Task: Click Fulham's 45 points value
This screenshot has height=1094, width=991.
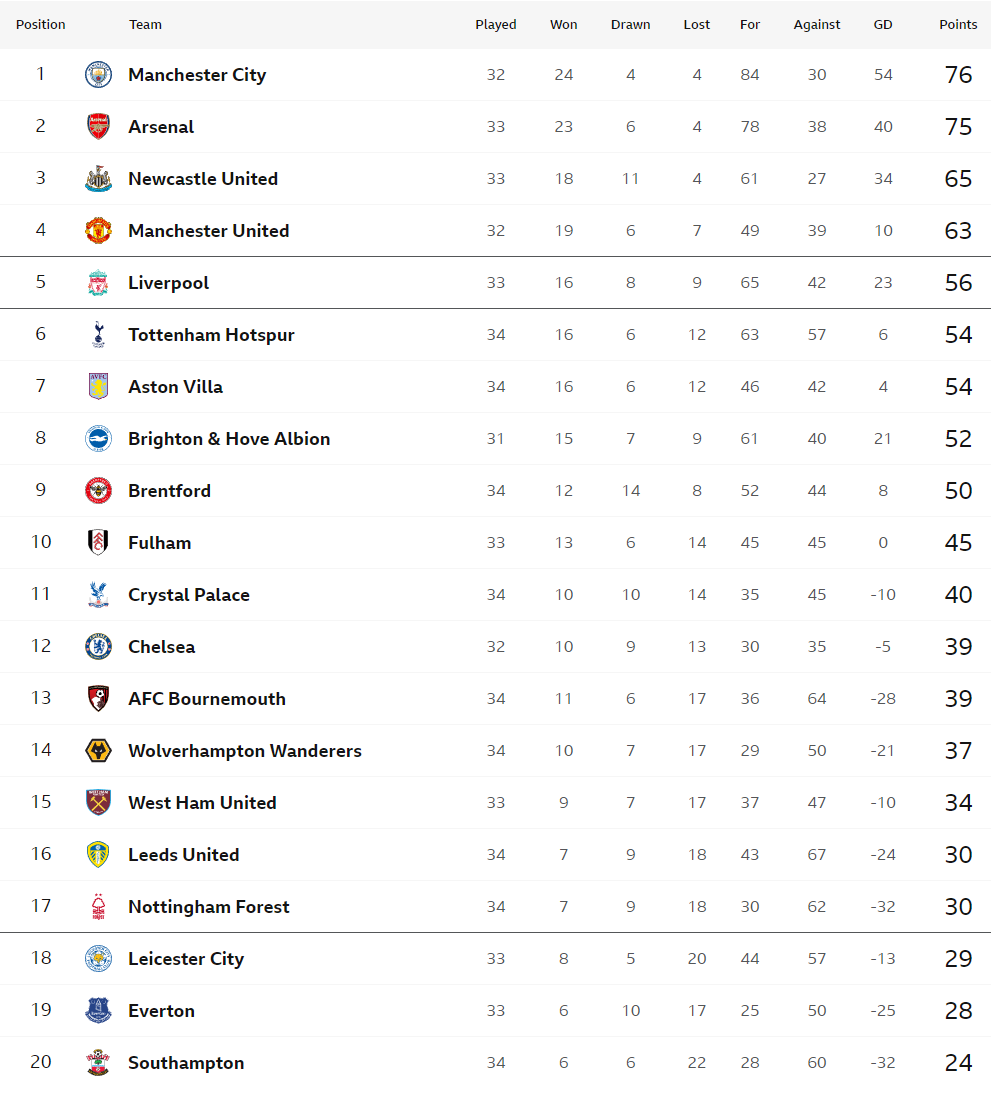Action: click(958, 543)
